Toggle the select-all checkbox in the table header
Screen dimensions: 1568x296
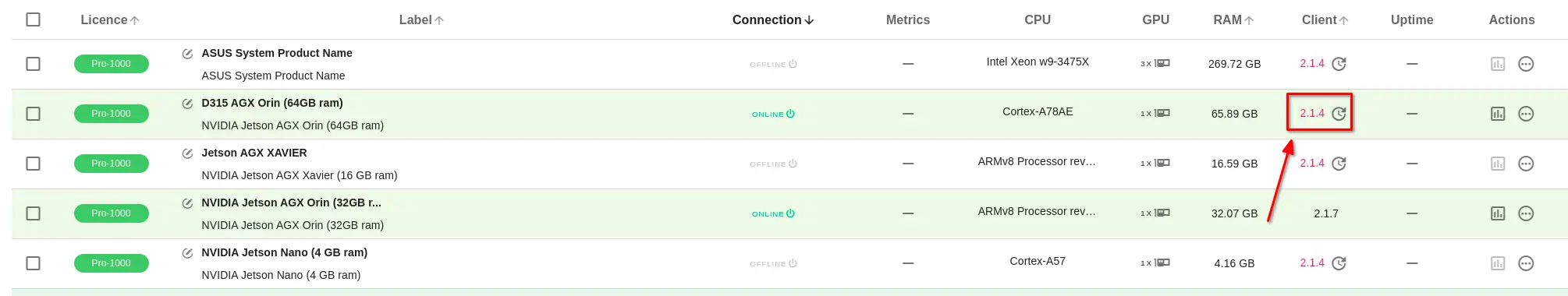33,19
